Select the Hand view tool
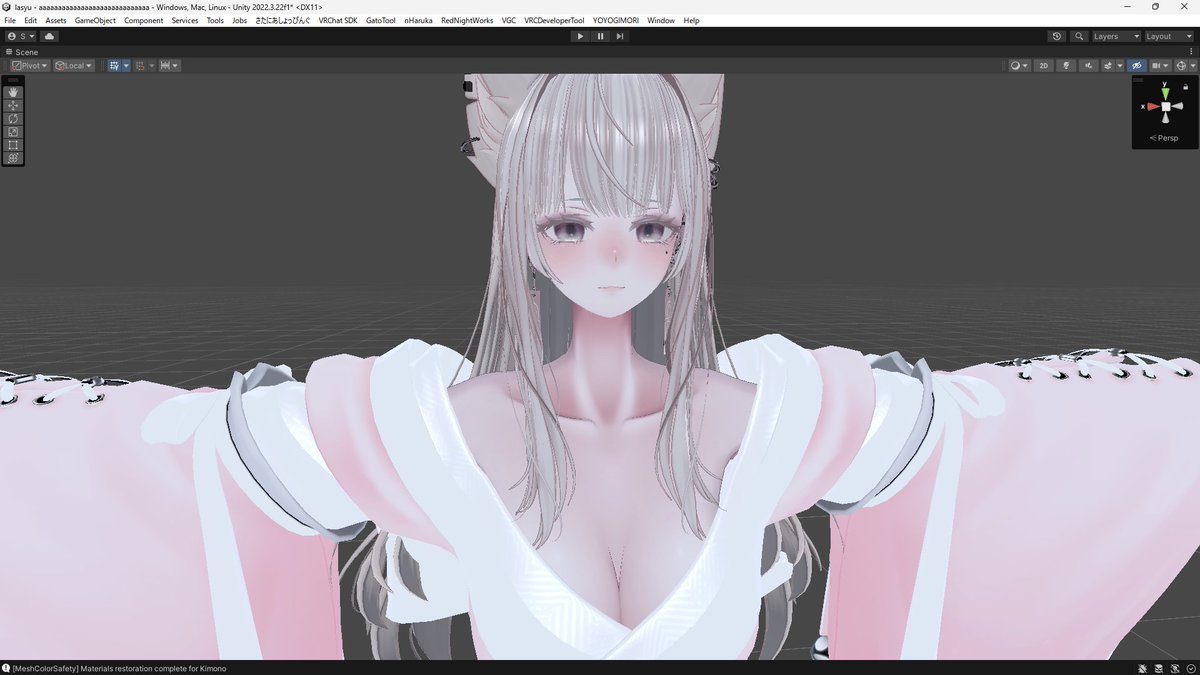 (13, 93)
